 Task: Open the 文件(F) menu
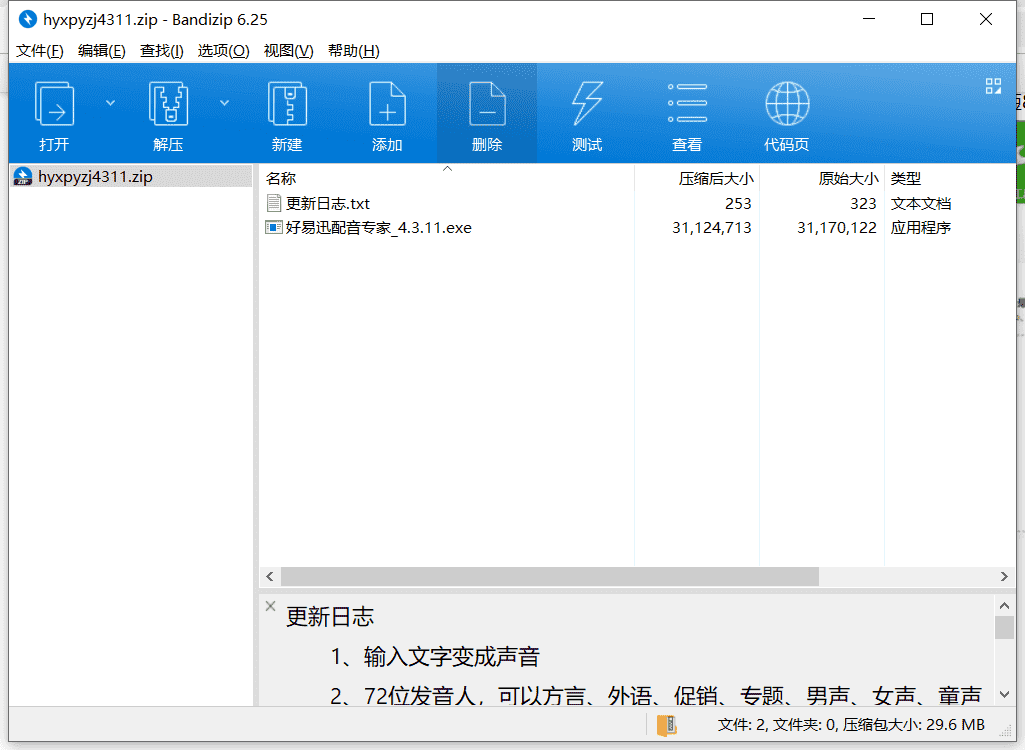click(x=40, y=50)
